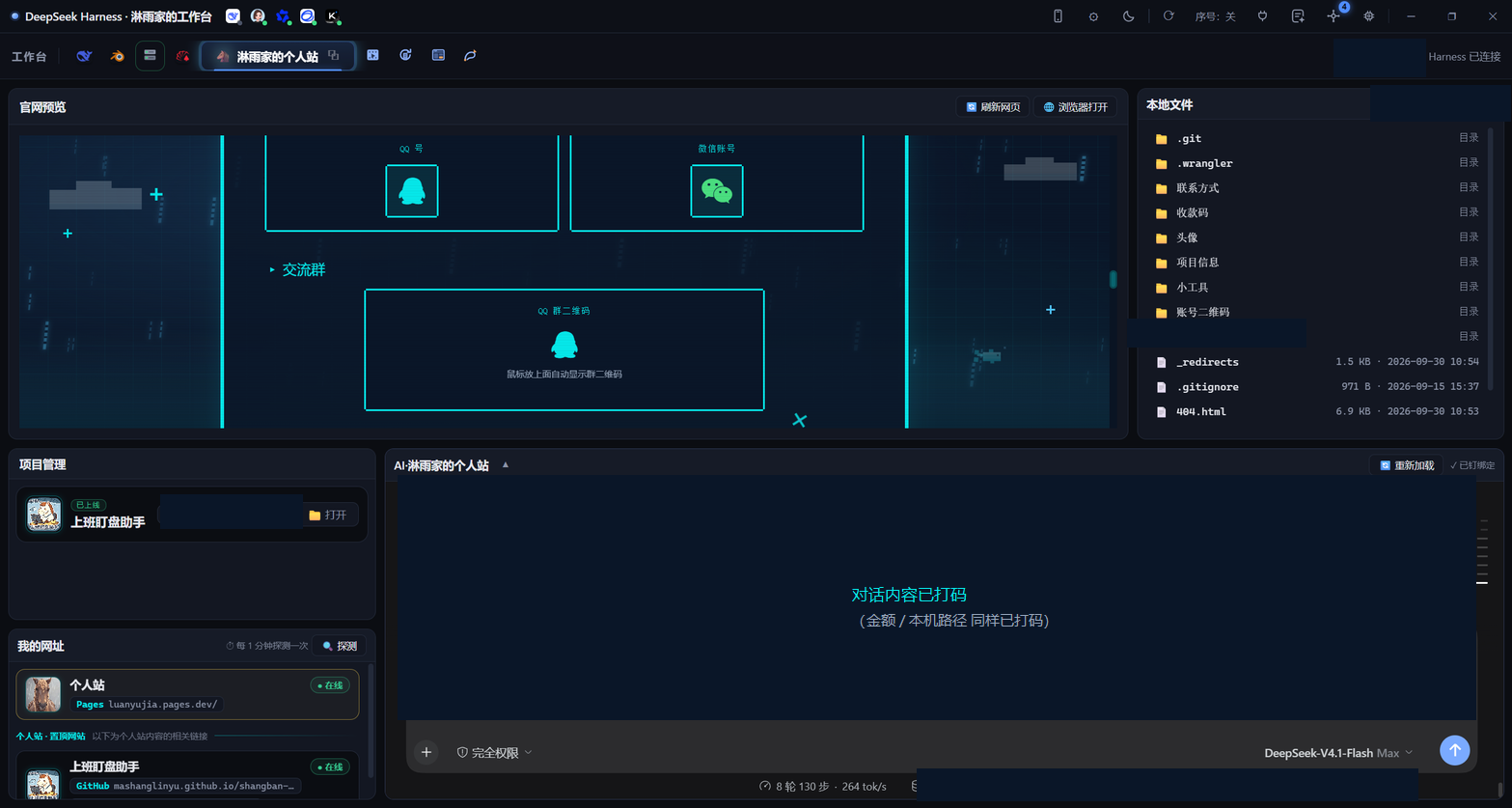Open the orange-blue share arrow icon in the workbench bar
The width and height of the screenshot is (1512, 808).
click(x=470, y=56)
